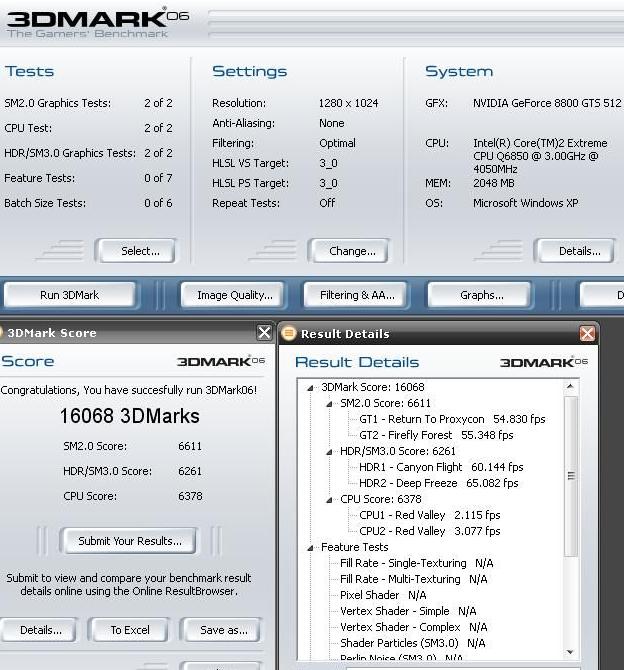Viewport: 624px width, 670px height.
Task: Select Shader Particles (SM3.0) row
Action: [x=412, y=643]
